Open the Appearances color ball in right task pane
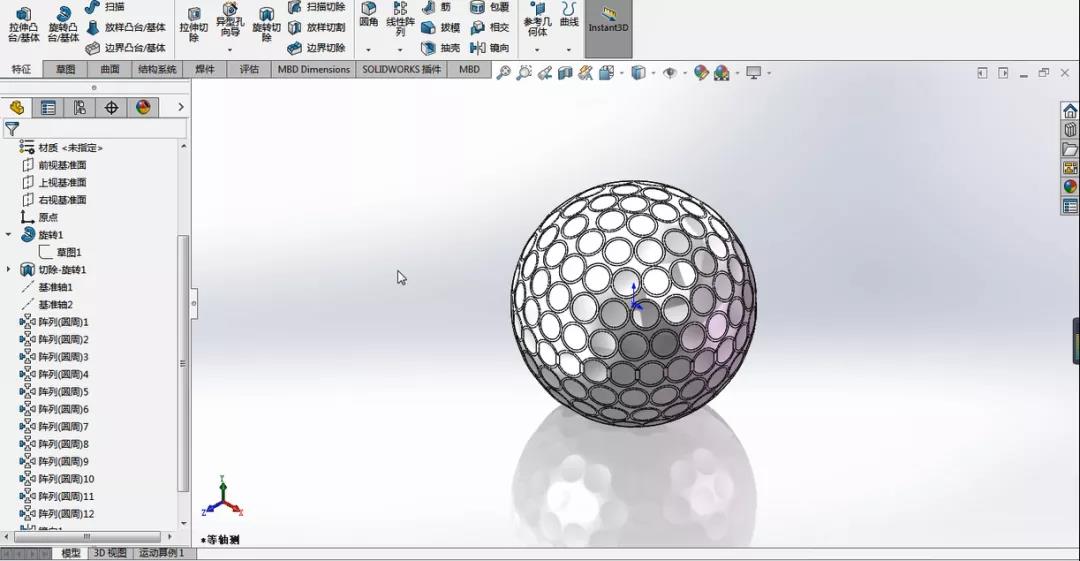Viewport: 1080px width, 561px height. coord(1070,187)
